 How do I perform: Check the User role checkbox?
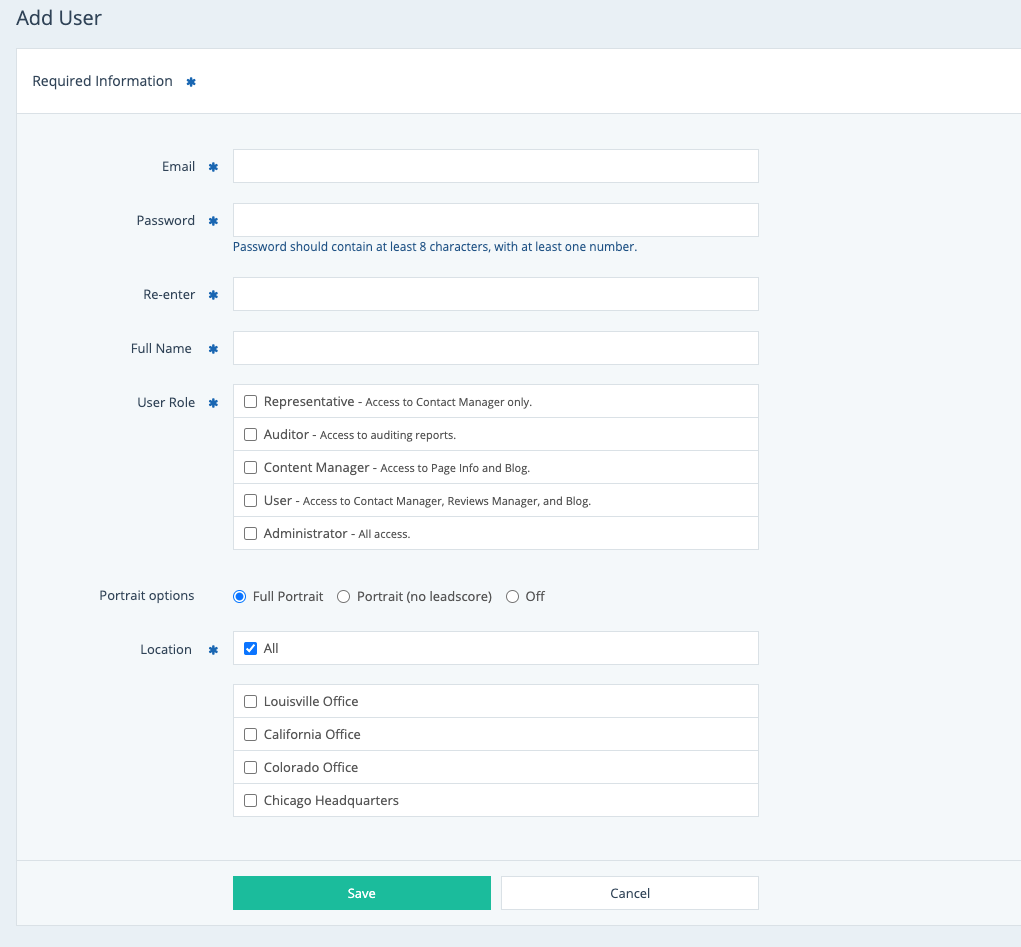tap(251, 501)
